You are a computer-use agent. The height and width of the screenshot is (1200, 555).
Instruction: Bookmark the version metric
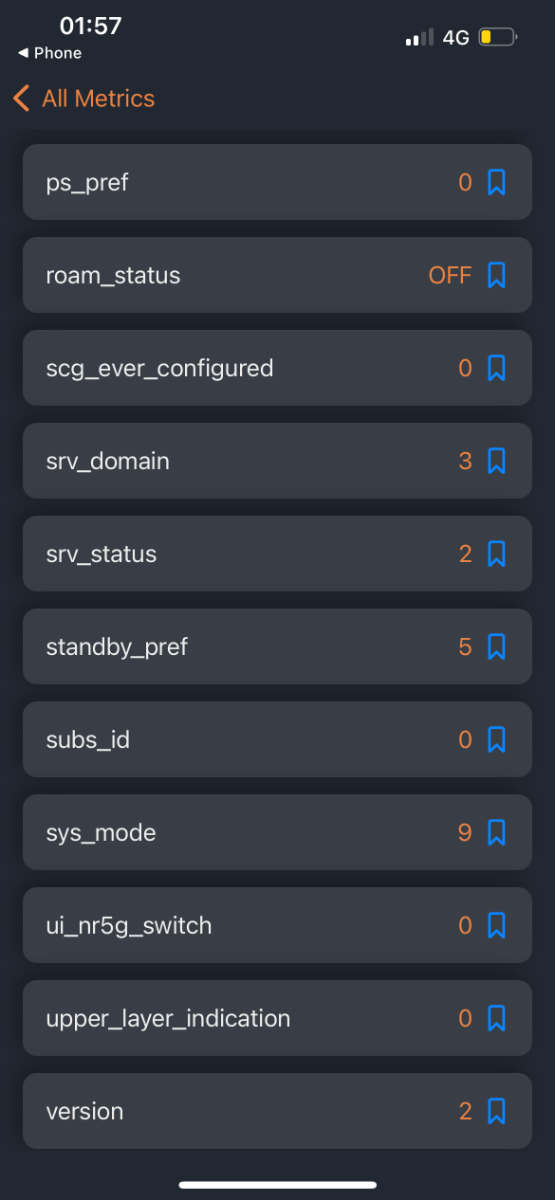(x=497, y=1111)
